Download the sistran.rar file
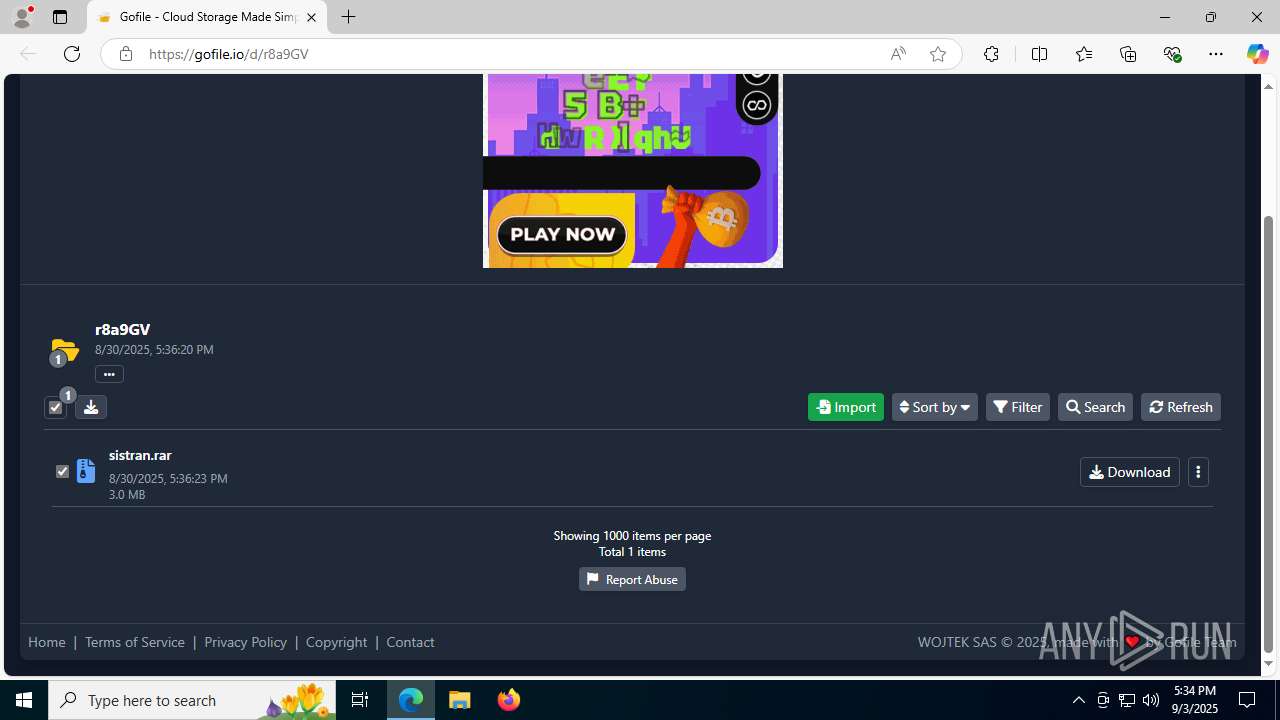The image size is (1280, 720). pos(1130,472)
